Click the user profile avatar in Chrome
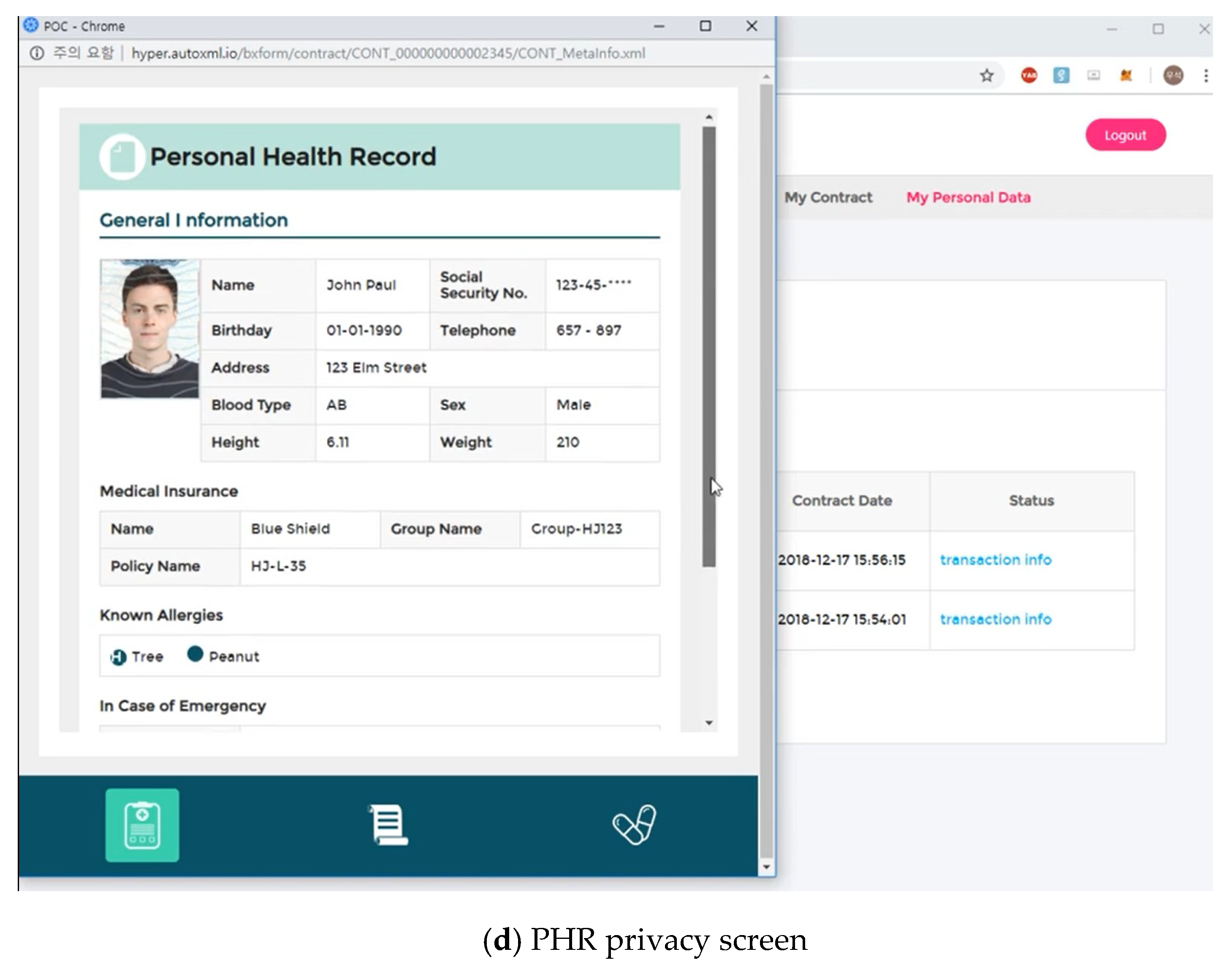The width and height of the screenshot is (1232, 979). (x=1173, y=76)
